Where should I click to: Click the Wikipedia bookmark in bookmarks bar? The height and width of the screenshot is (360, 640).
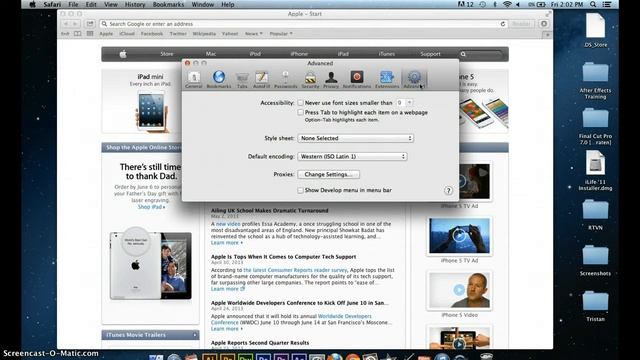(204, 34)
